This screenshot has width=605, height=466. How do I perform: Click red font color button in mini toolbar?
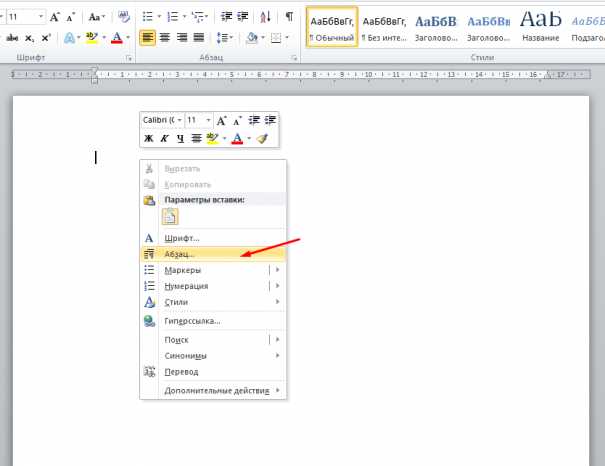coord(237,138)
